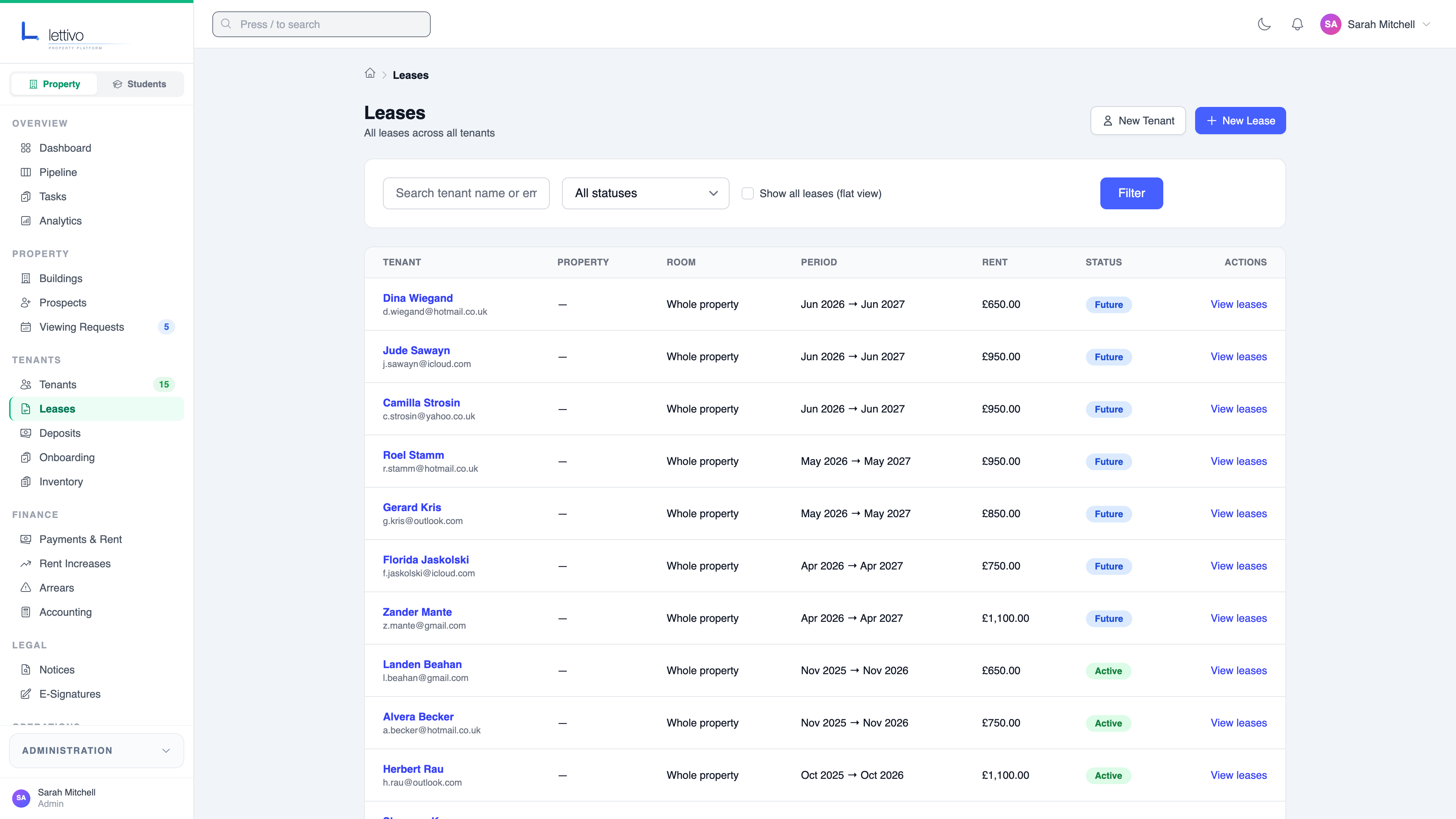Select the Prospects person-add icon
The height and width of the screenshot is (819, 1456).
tap(26, 303)
